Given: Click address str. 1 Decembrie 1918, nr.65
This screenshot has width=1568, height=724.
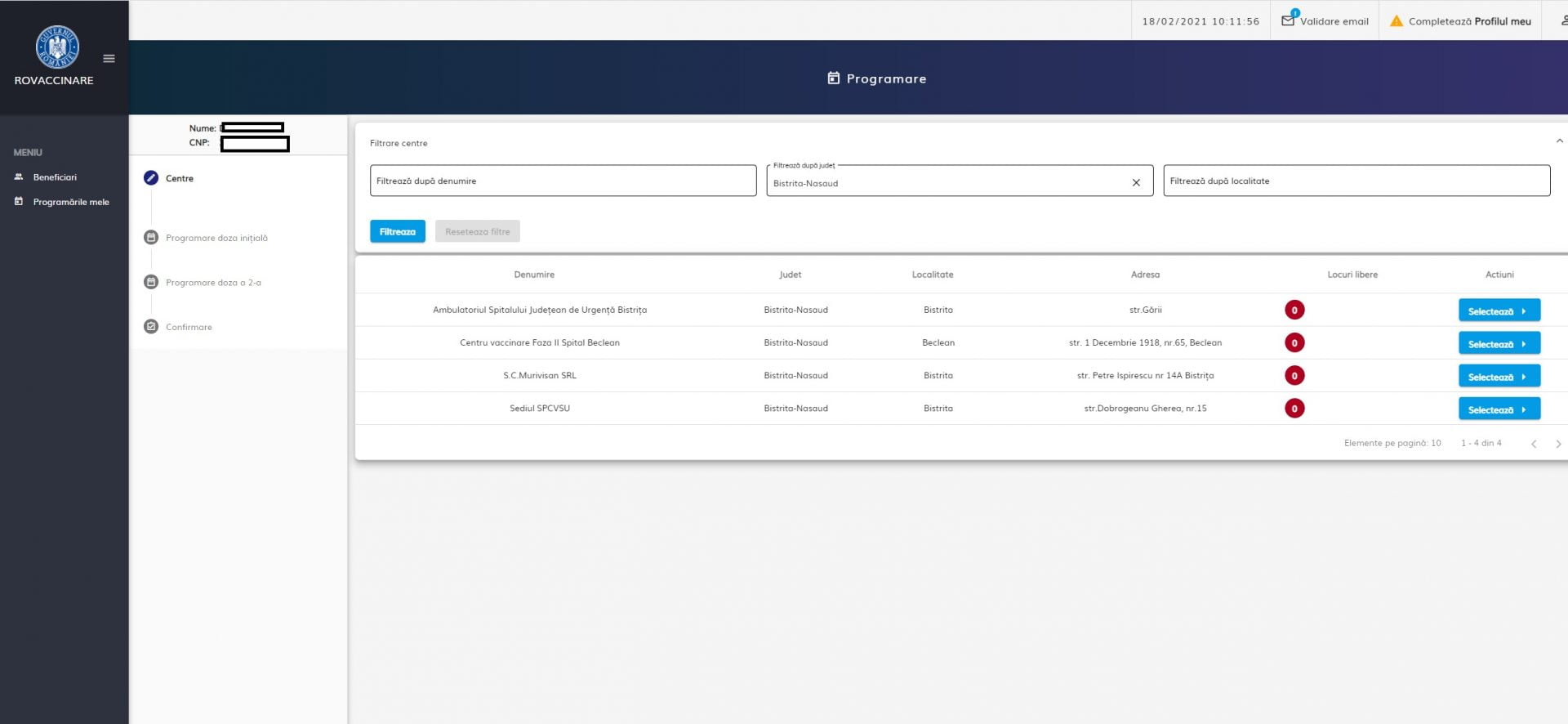Looking at the screenshot, I should point(1145,342).
